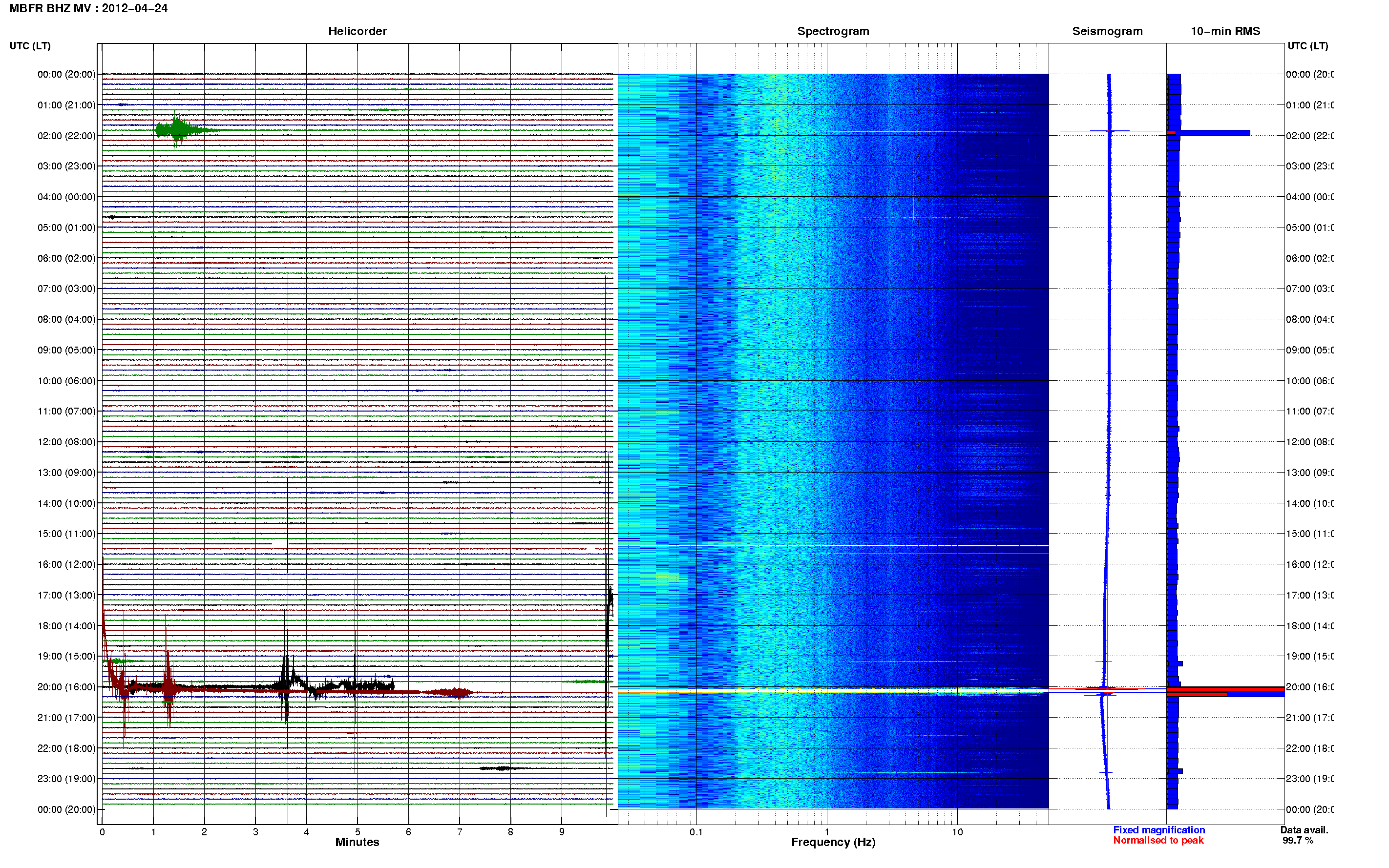
Task: Click the left 18:00 (14:00) time label
Action: (x=66, y=626)
